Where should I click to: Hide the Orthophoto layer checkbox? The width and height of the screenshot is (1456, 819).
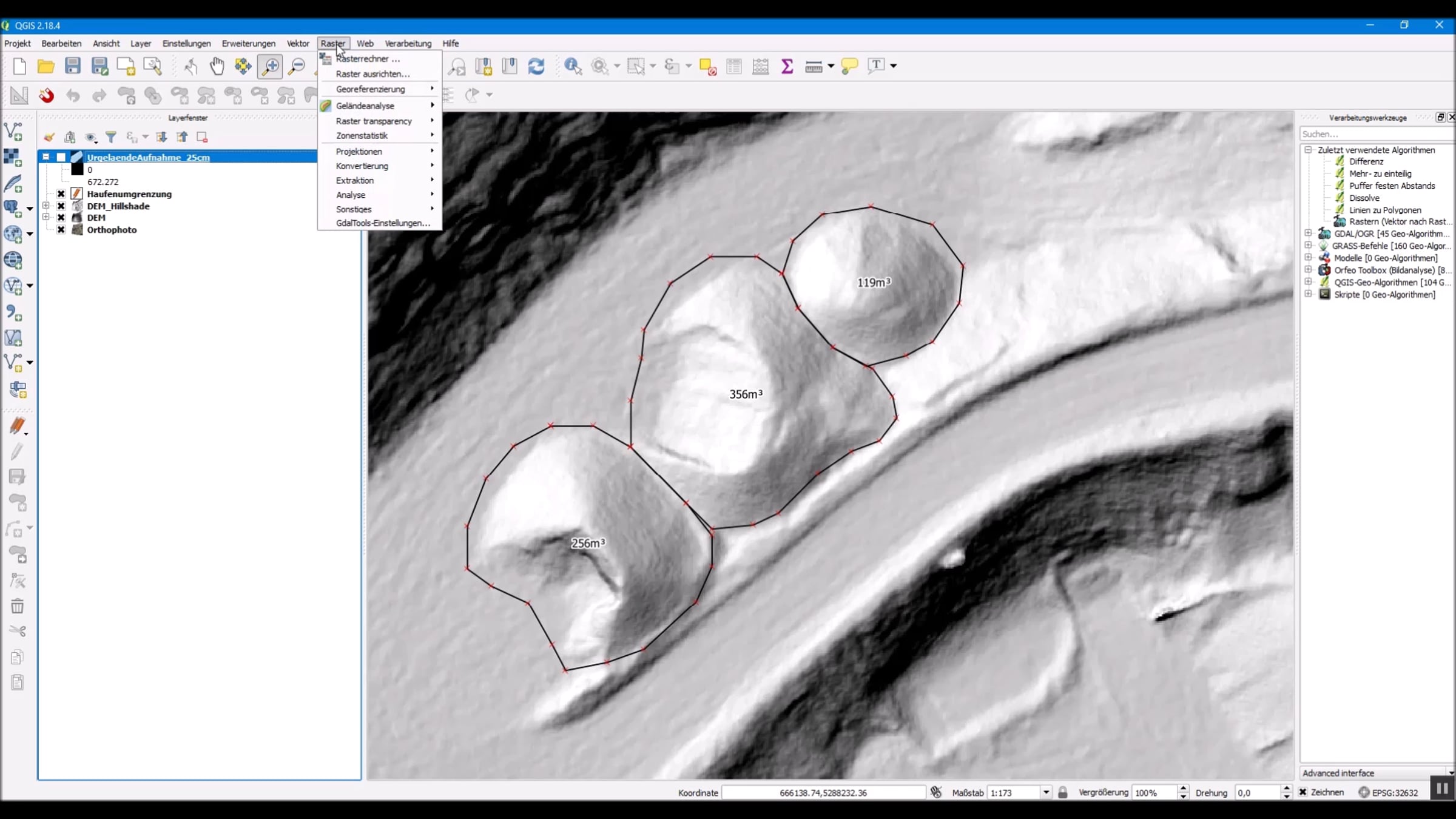pos(61,230)
